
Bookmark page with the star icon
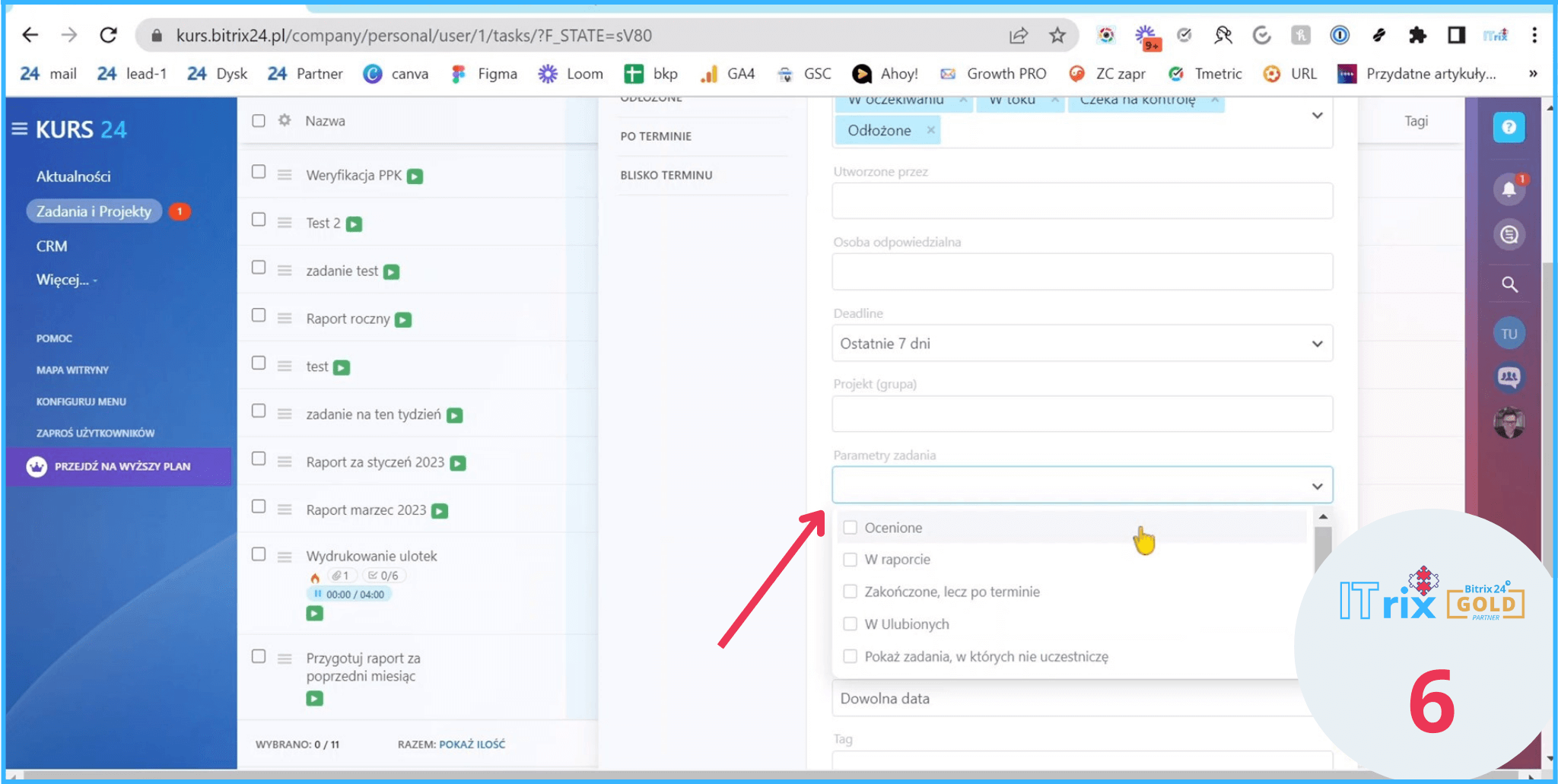[1057, 35]
